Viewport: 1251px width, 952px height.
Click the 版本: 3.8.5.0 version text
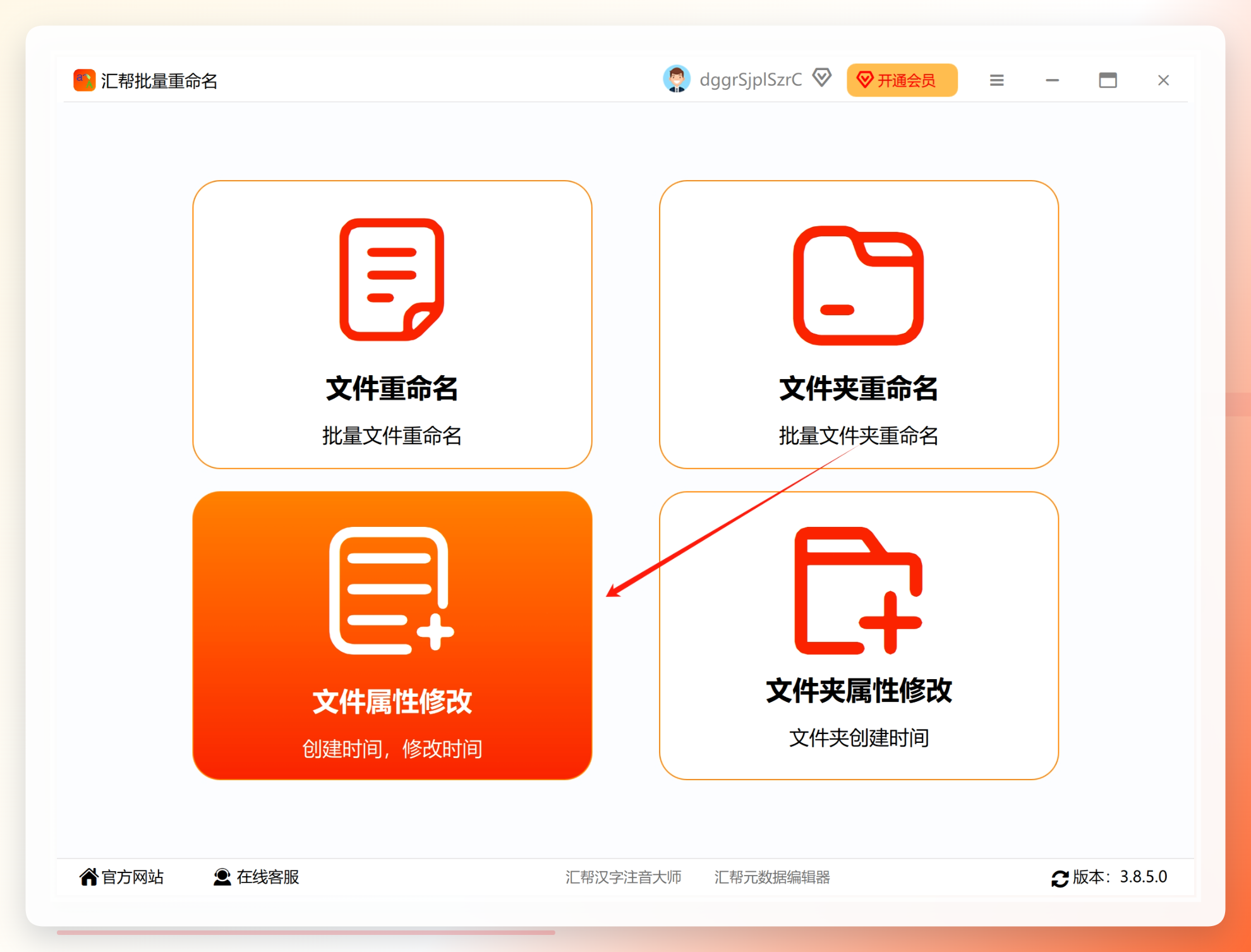pyautogui.click(x=1120, y=877)
